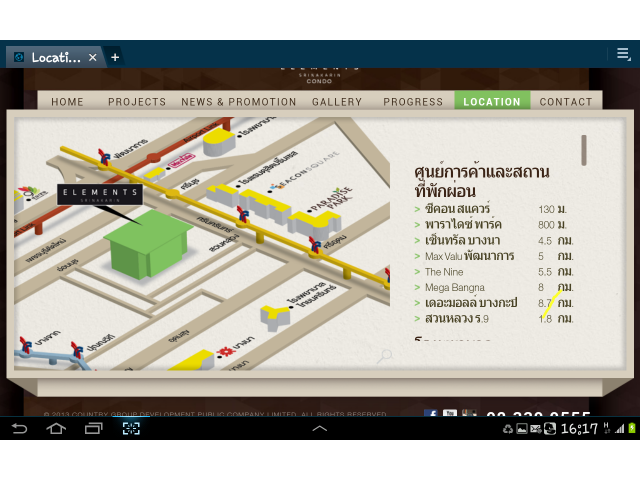Close the Locati... browser tab

tap(93, 58)
